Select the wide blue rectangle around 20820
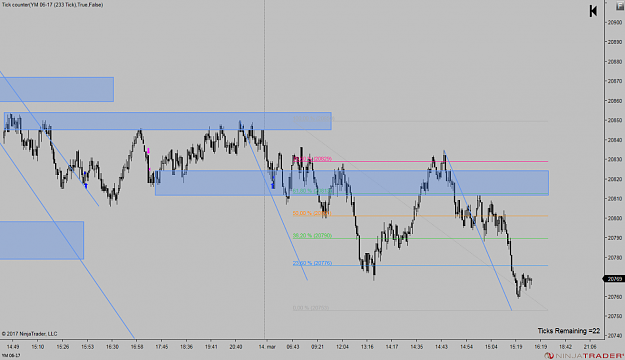 pyautogui.click(x=352, y=183)
